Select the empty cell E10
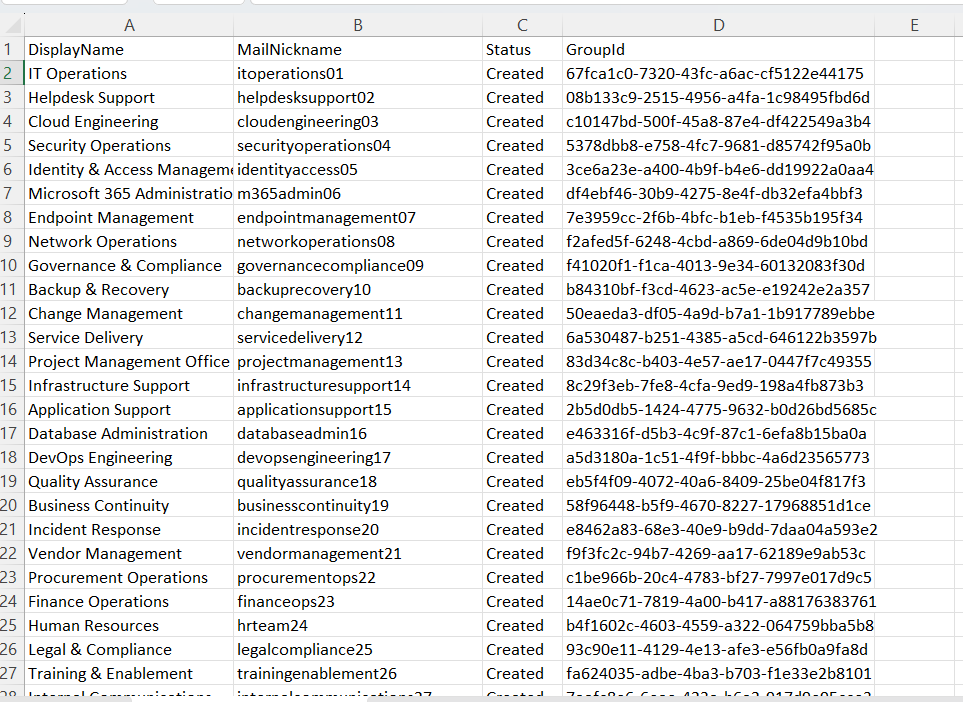Image resolution: width=963 pixels, height=702 pixels. coord(914,266)
